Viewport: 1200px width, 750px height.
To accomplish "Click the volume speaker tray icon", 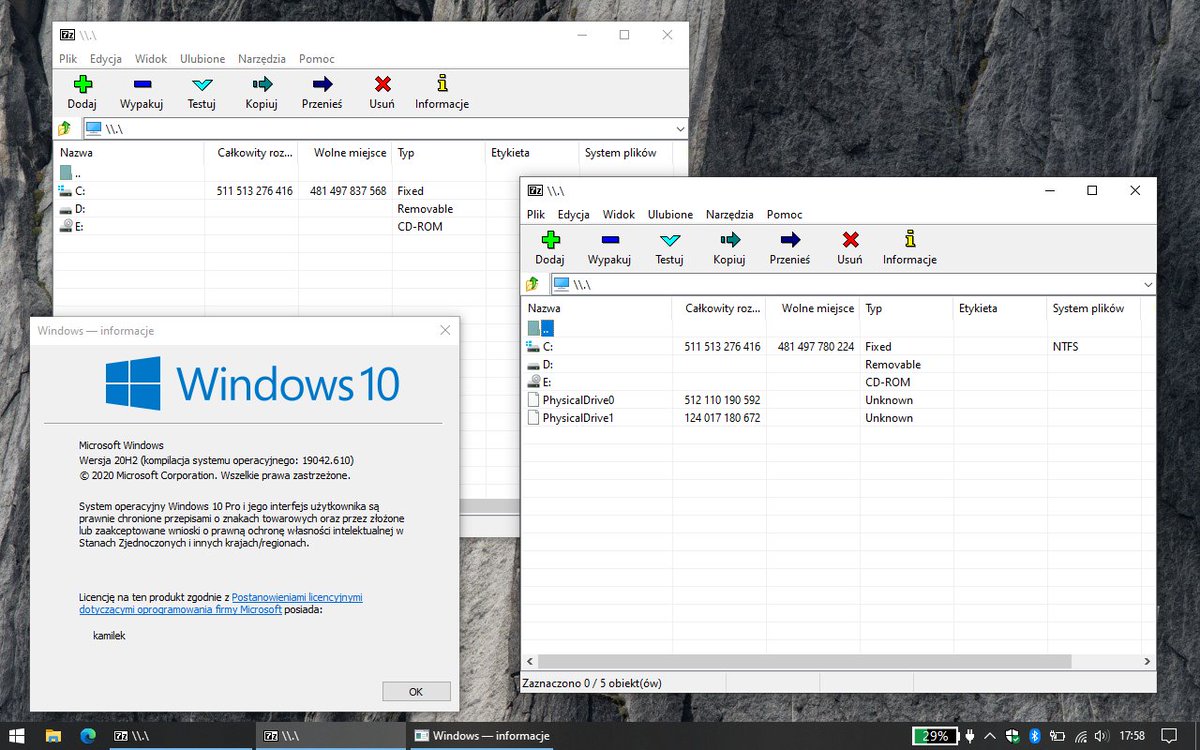I will pyautogui.click(x=1103, y=735).
